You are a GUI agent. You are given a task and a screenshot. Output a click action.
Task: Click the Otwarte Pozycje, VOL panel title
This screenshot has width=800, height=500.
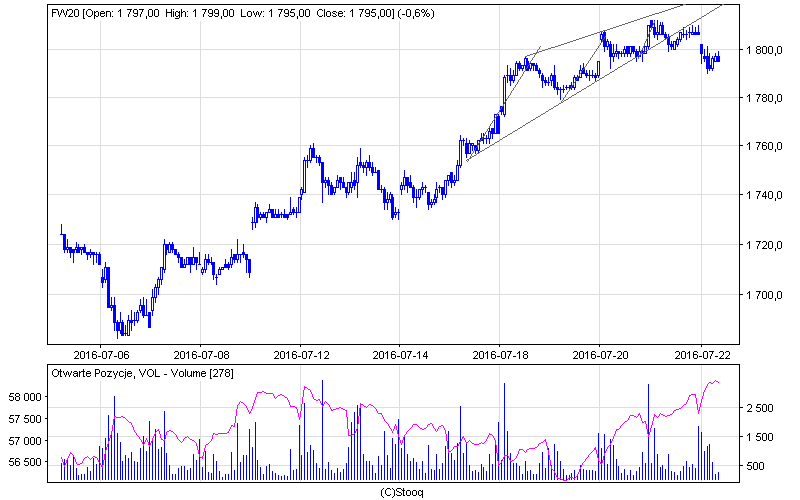[x=142, y=373]
